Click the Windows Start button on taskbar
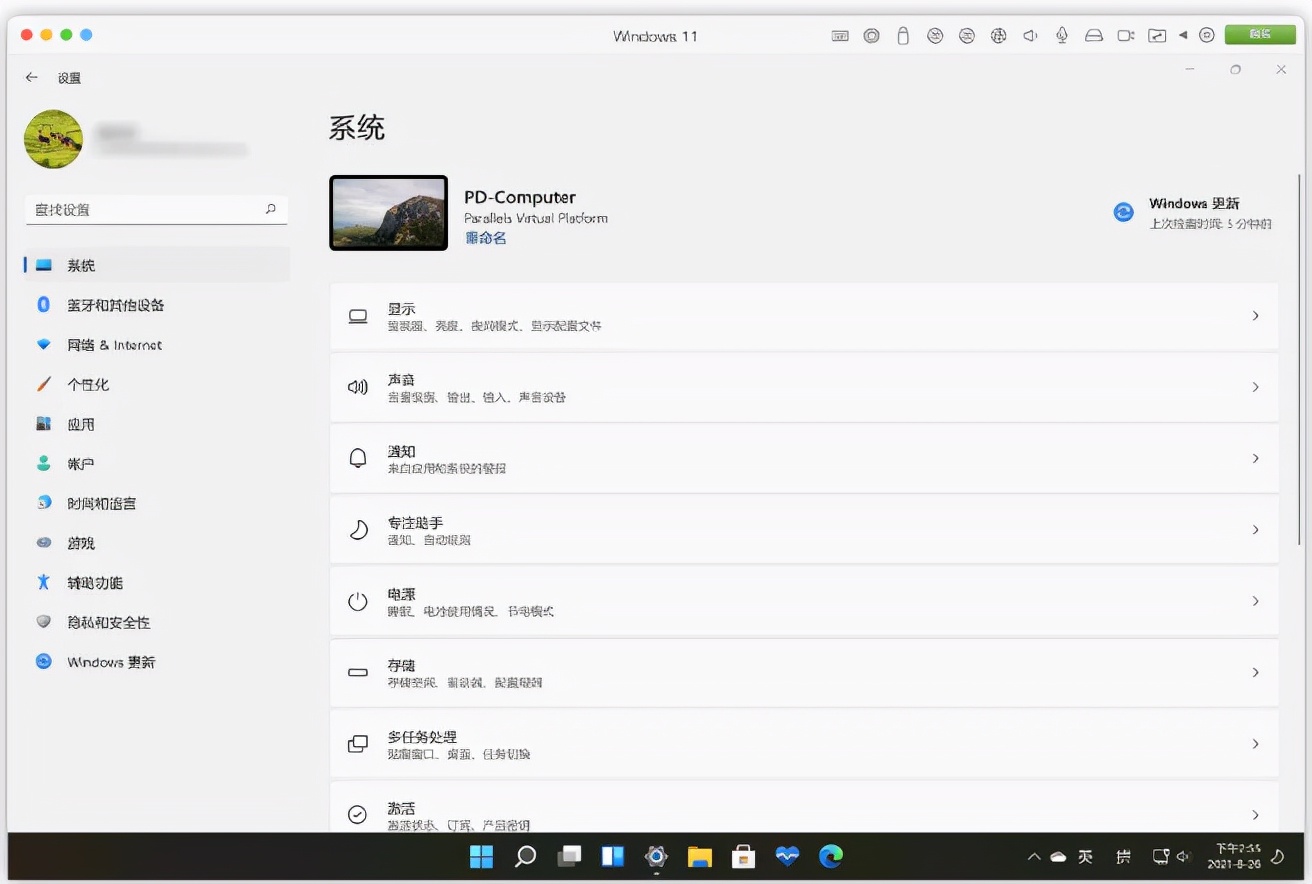 click(481, 856)
